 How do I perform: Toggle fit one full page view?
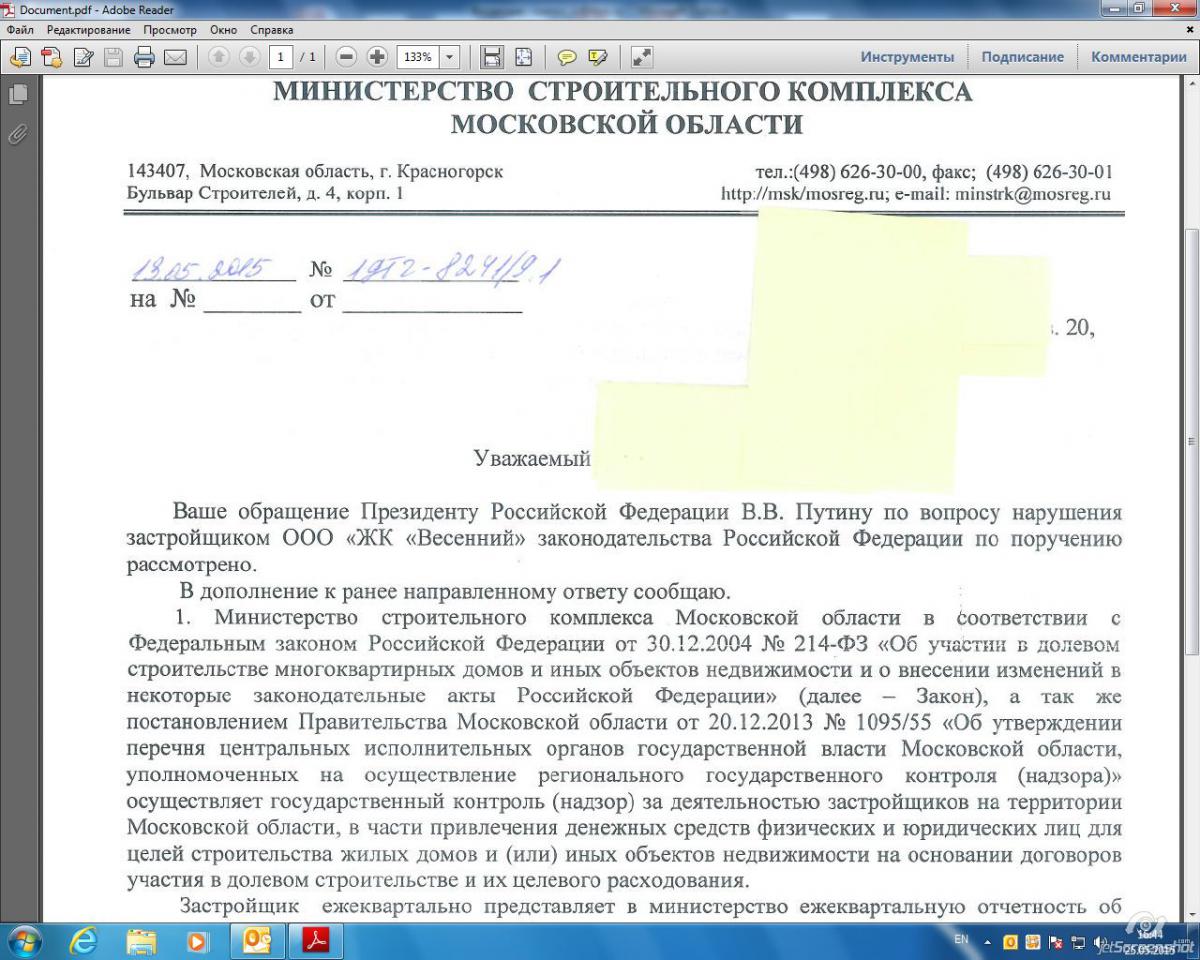point(523,57)
